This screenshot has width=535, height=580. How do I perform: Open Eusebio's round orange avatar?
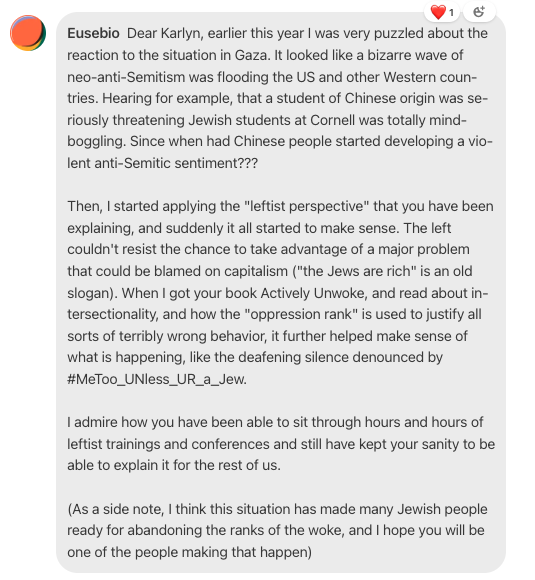click(x=28, y=33)
